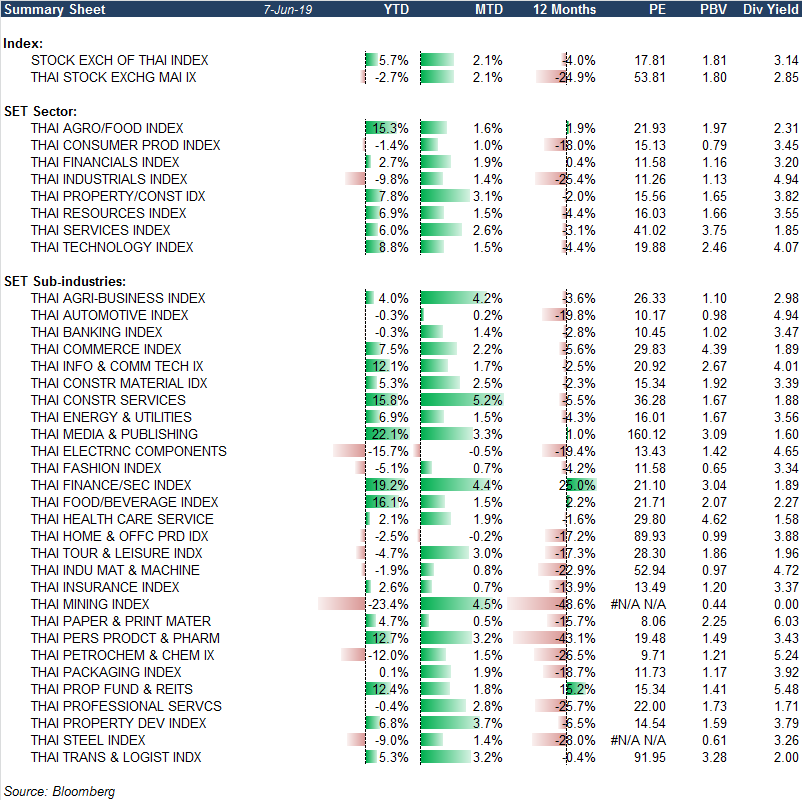
Task: Select THAI MEDIA & PUBLISHING label
Action: point(115,434)
